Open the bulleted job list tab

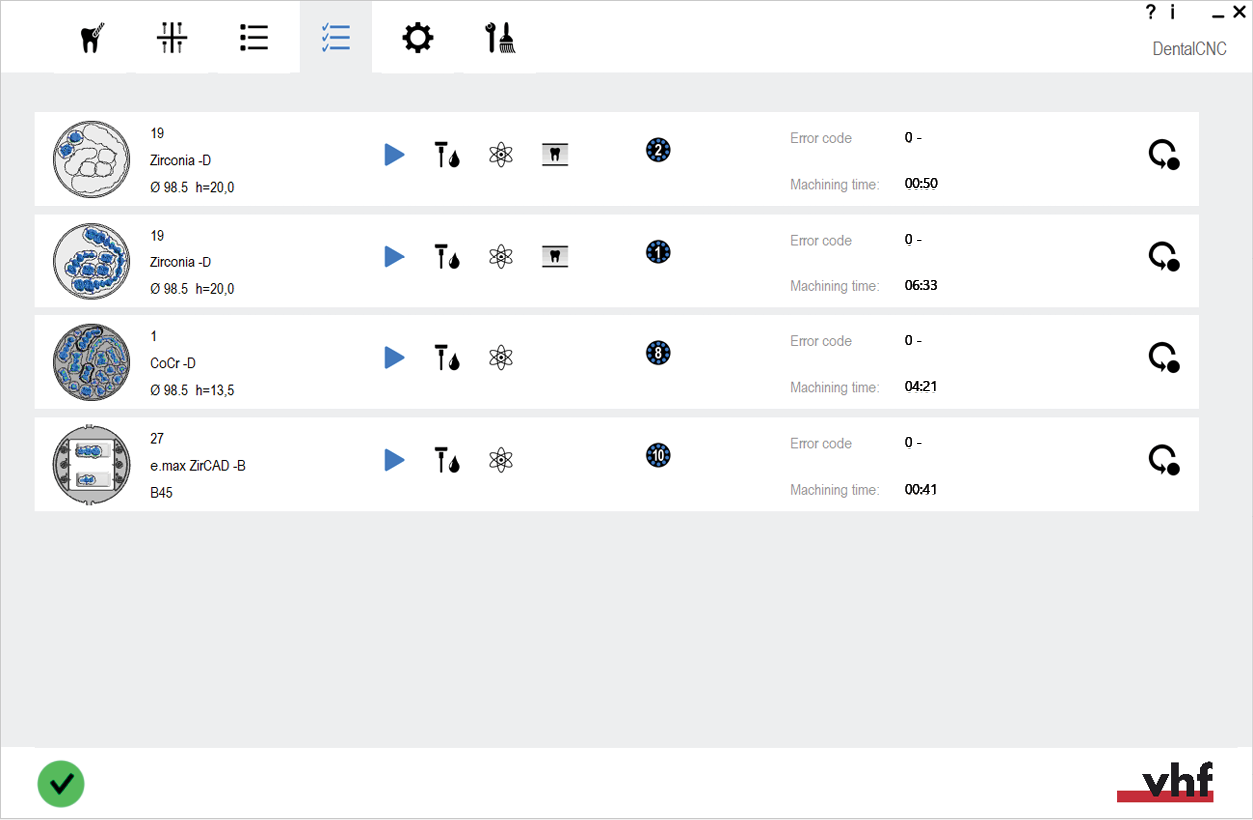tap(254, 38)
